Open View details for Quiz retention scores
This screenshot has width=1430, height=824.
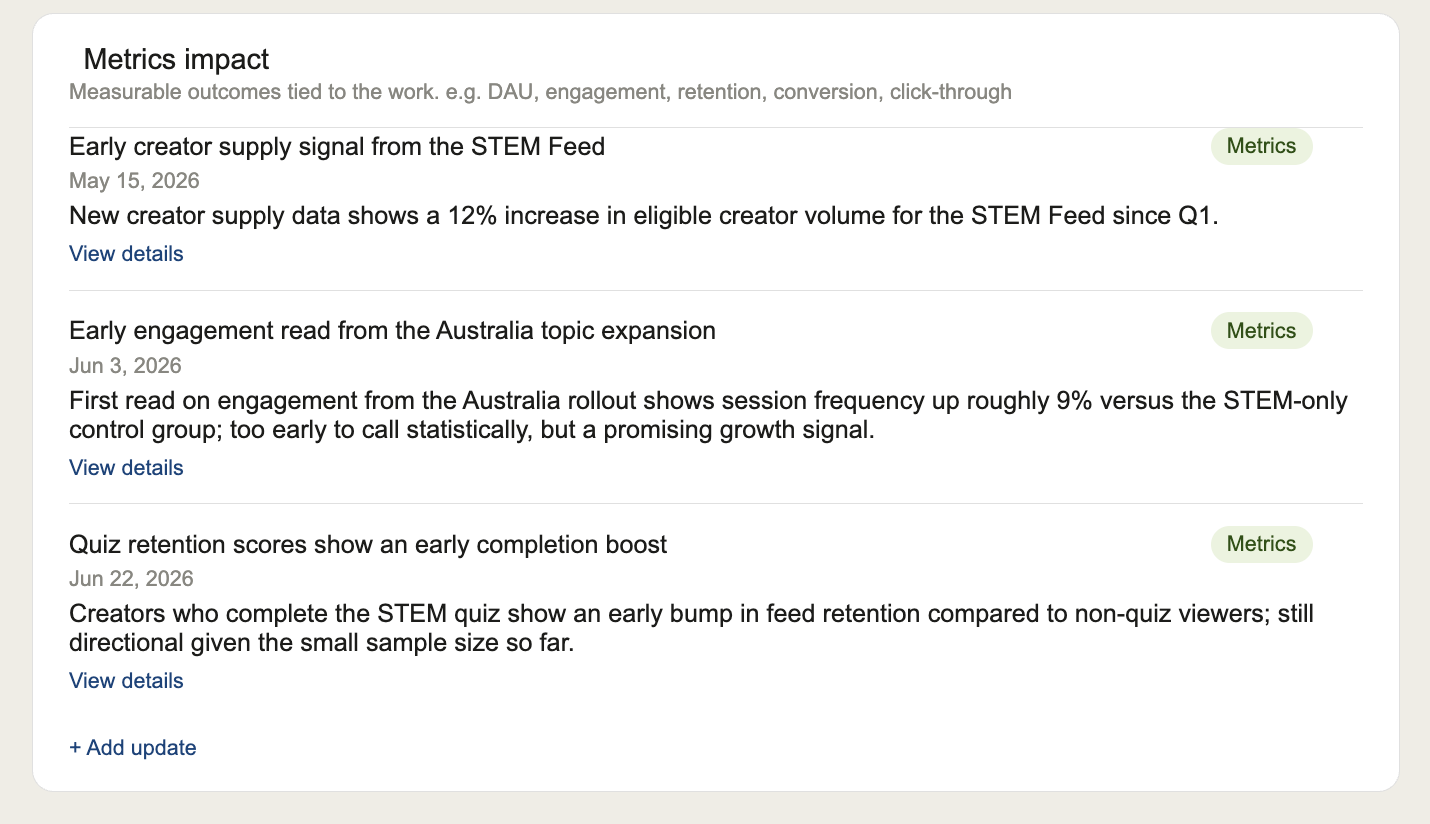click(126, 681)
